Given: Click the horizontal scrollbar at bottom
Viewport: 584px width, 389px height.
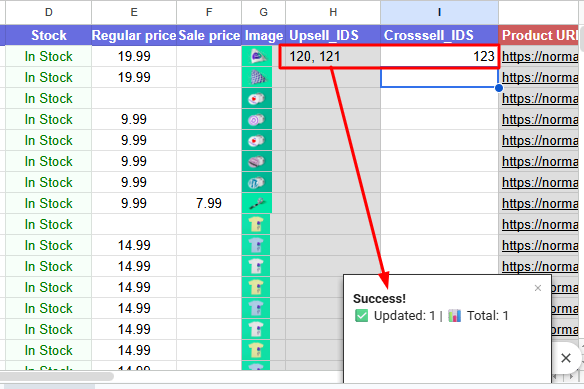Looking at the screenshot, I should tap(57, 376).
